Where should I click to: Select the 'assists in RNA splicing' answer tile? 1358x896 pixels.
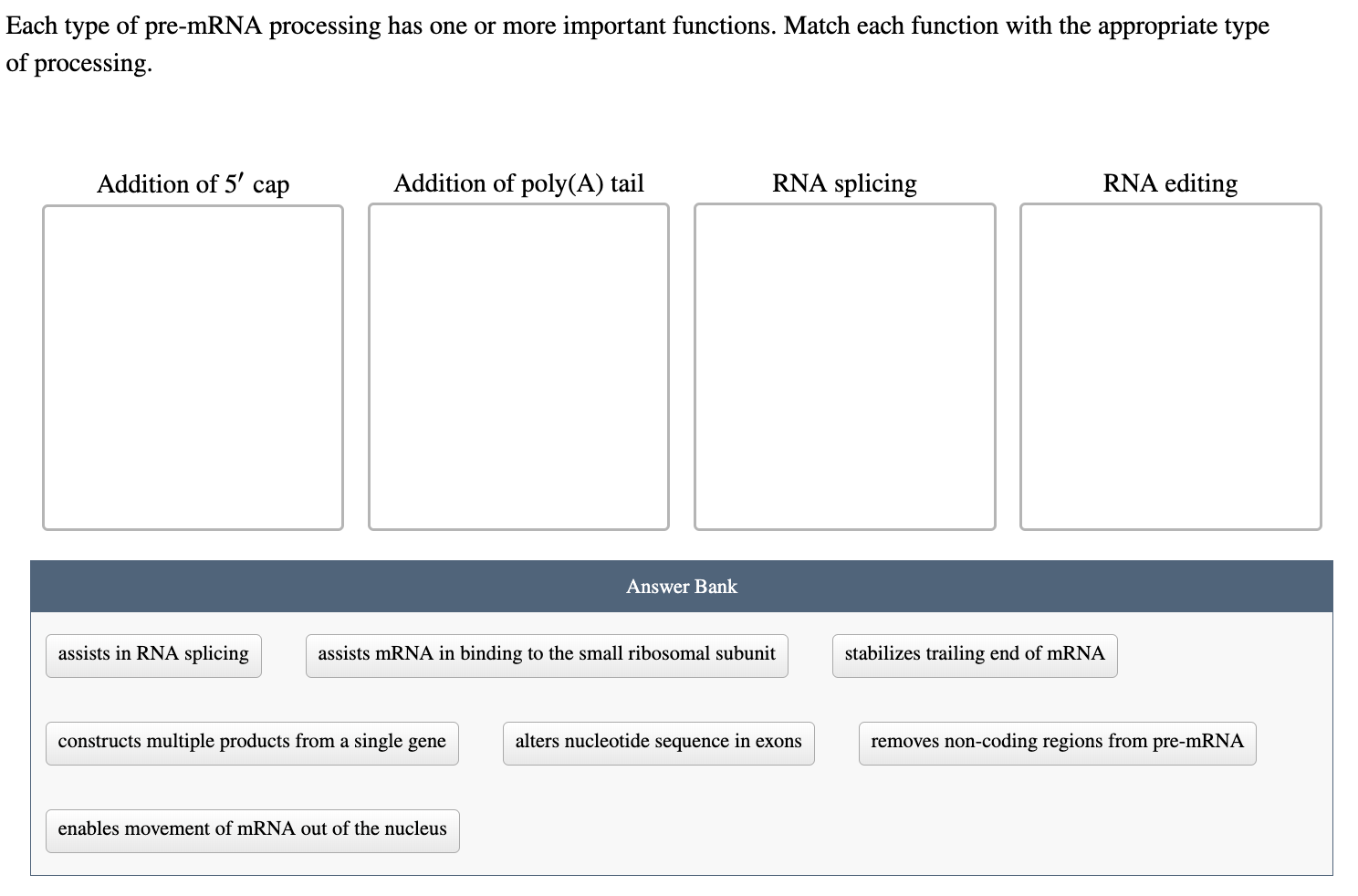[x=152, y=653]
